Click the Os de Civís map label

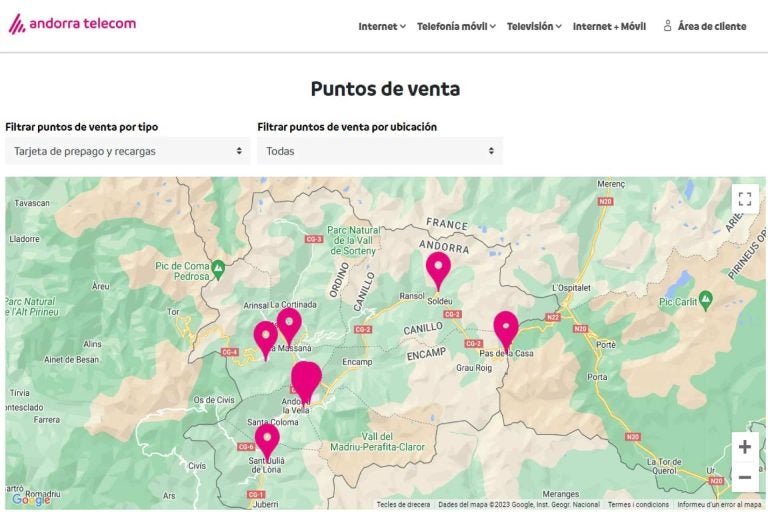coord(214,400)
